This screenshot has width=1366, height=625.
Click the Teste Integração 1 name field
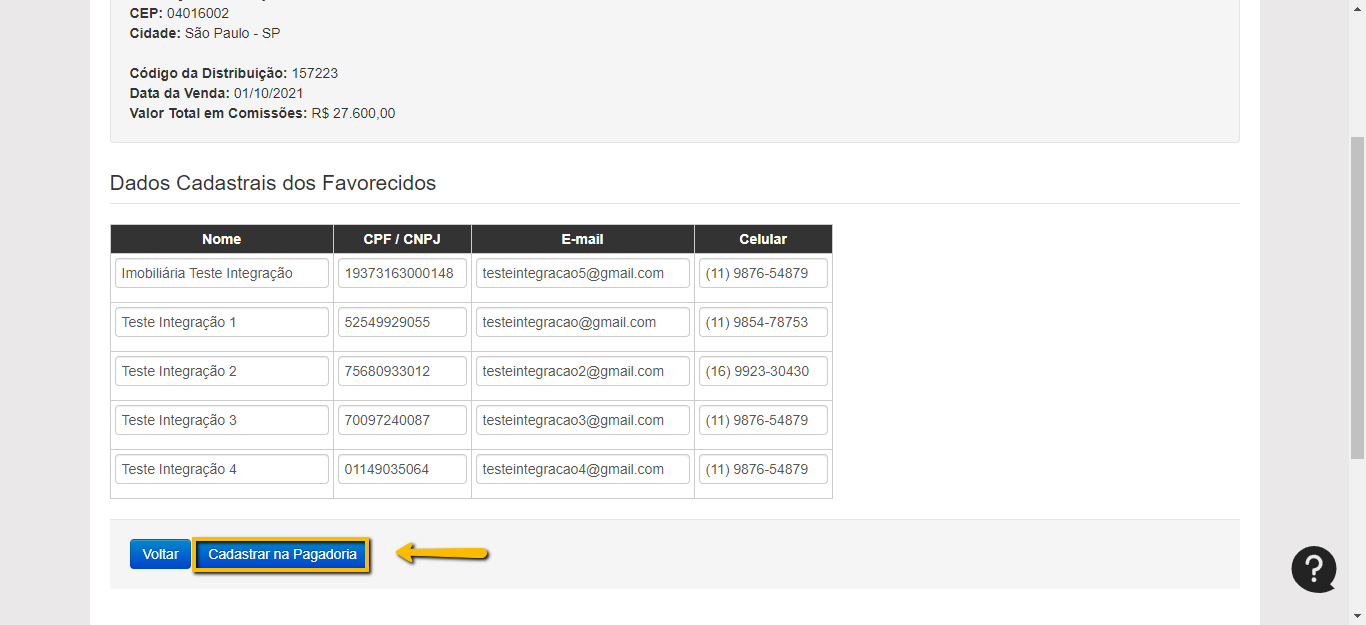click(x=221, y=322)
